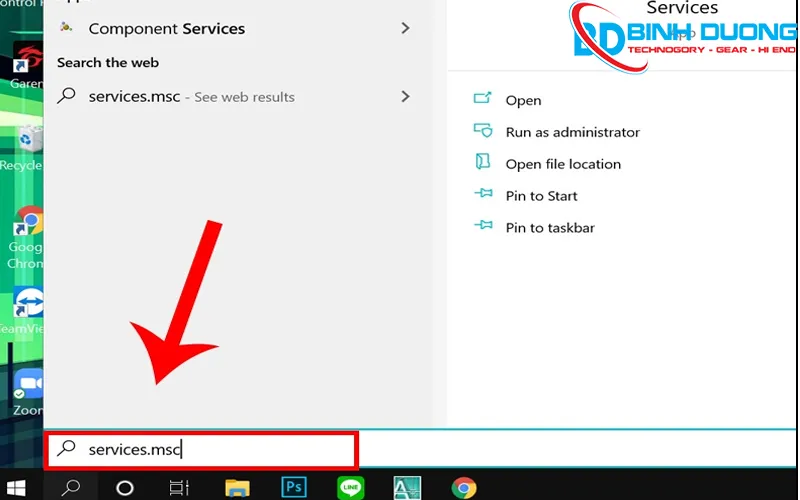Viewport: 800px width, 500px height.
Task: Click the search box containing services.msc
Action: 201,450
